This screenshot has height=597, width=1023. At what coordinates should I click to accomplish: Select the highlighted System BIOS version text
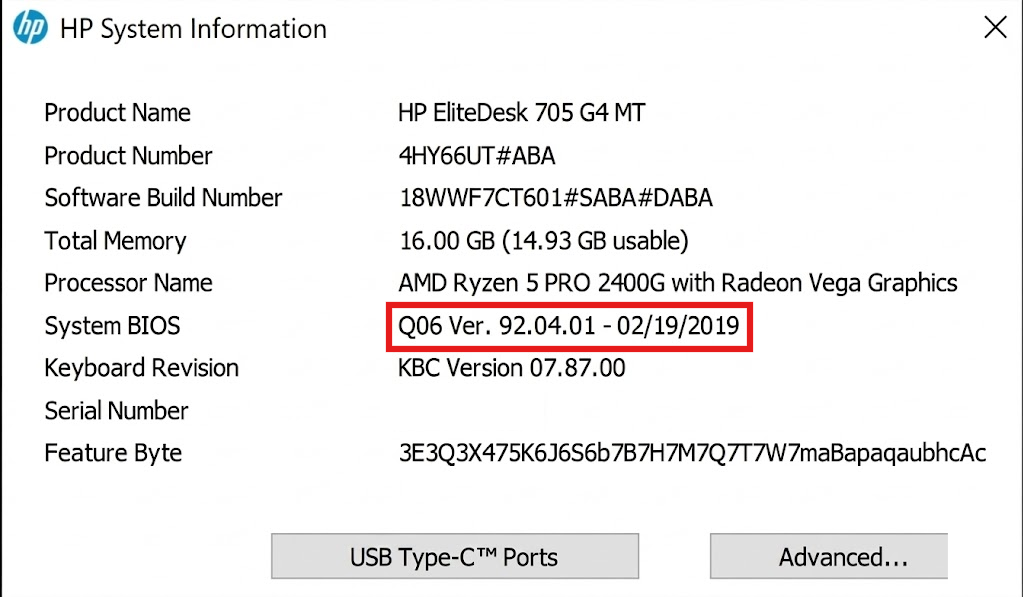568,326
